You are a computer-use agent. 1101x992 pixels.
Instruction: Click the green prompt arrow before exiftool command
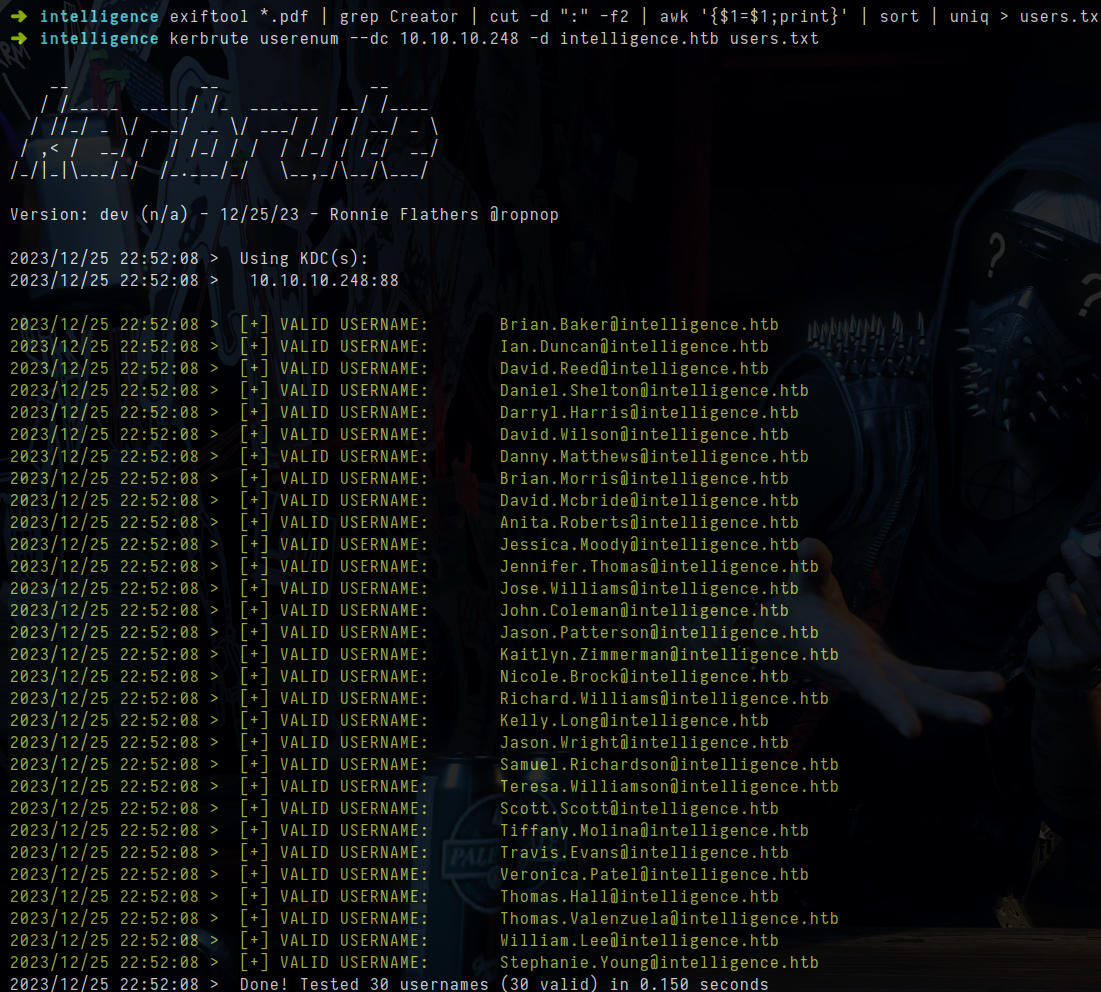click(19, 17)
